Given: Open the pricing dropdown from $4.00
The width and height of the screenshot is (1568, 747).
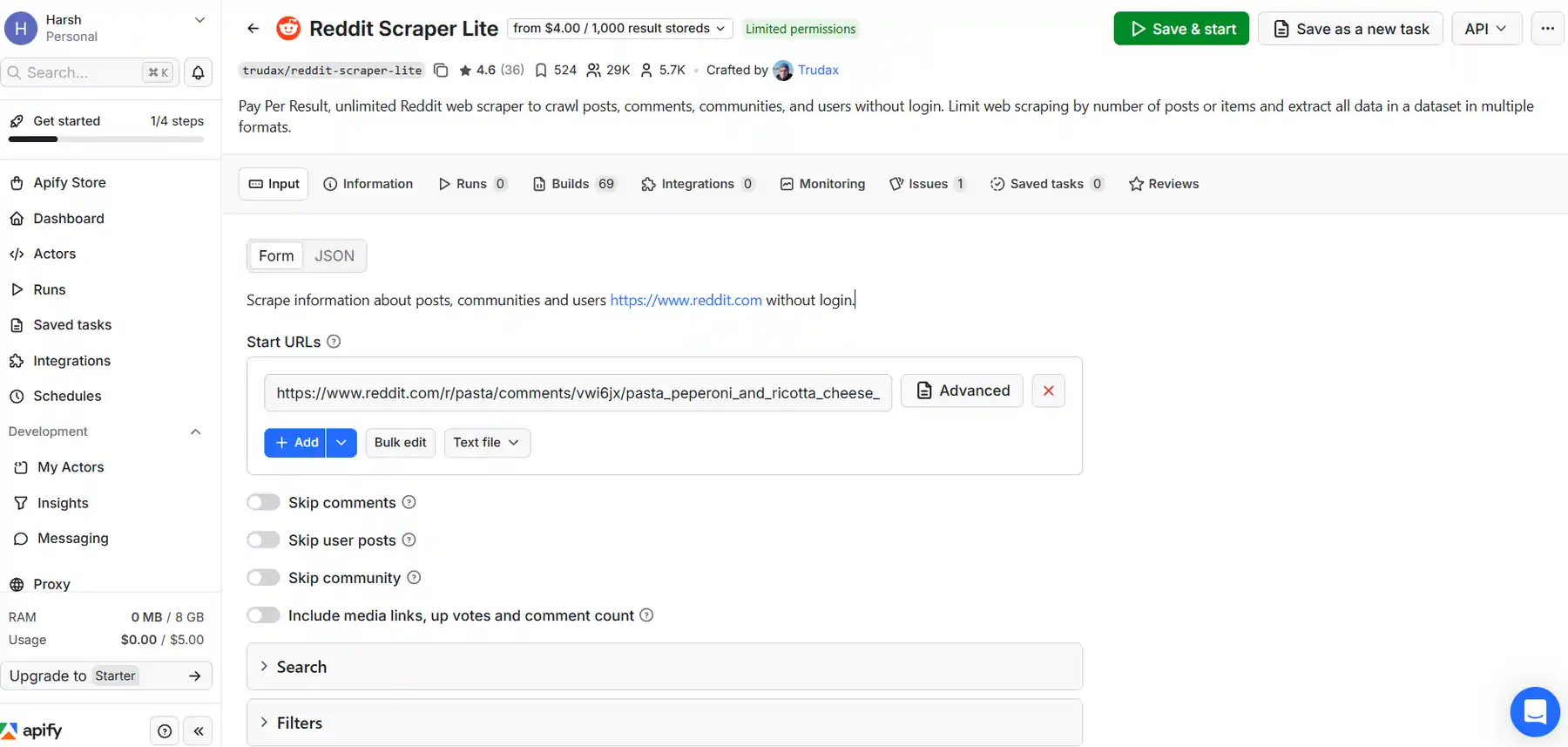Looking at the screenshot, I should (x=619, y=29).
